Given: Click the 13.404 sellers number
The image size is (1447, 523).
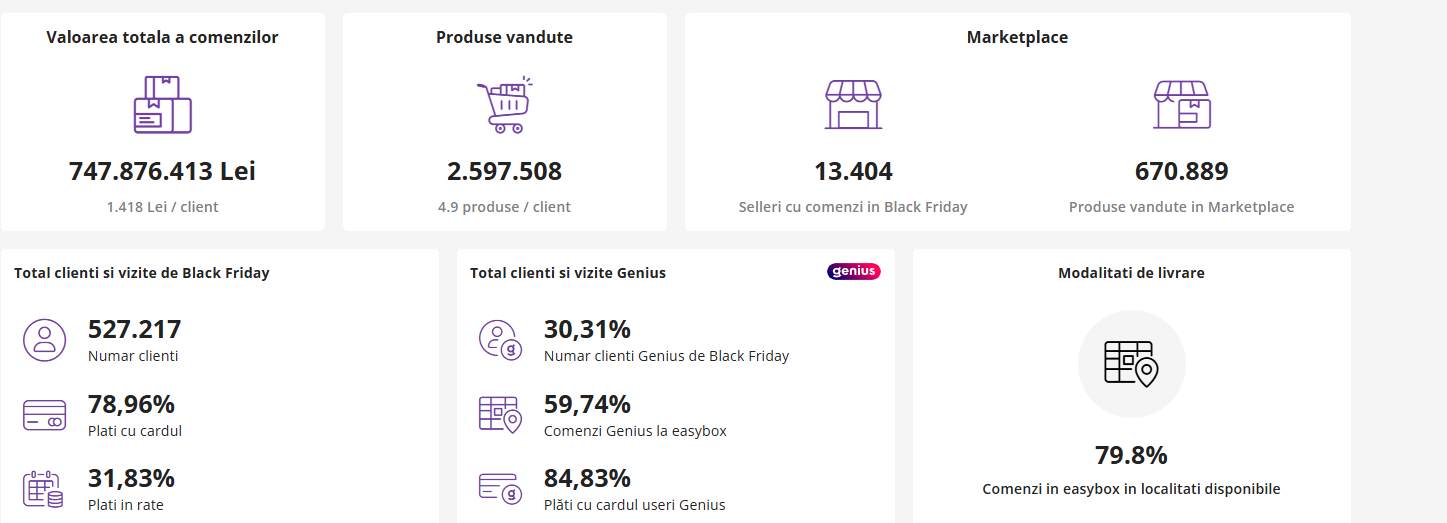Looking at the screenshot, I should (853, 171).
